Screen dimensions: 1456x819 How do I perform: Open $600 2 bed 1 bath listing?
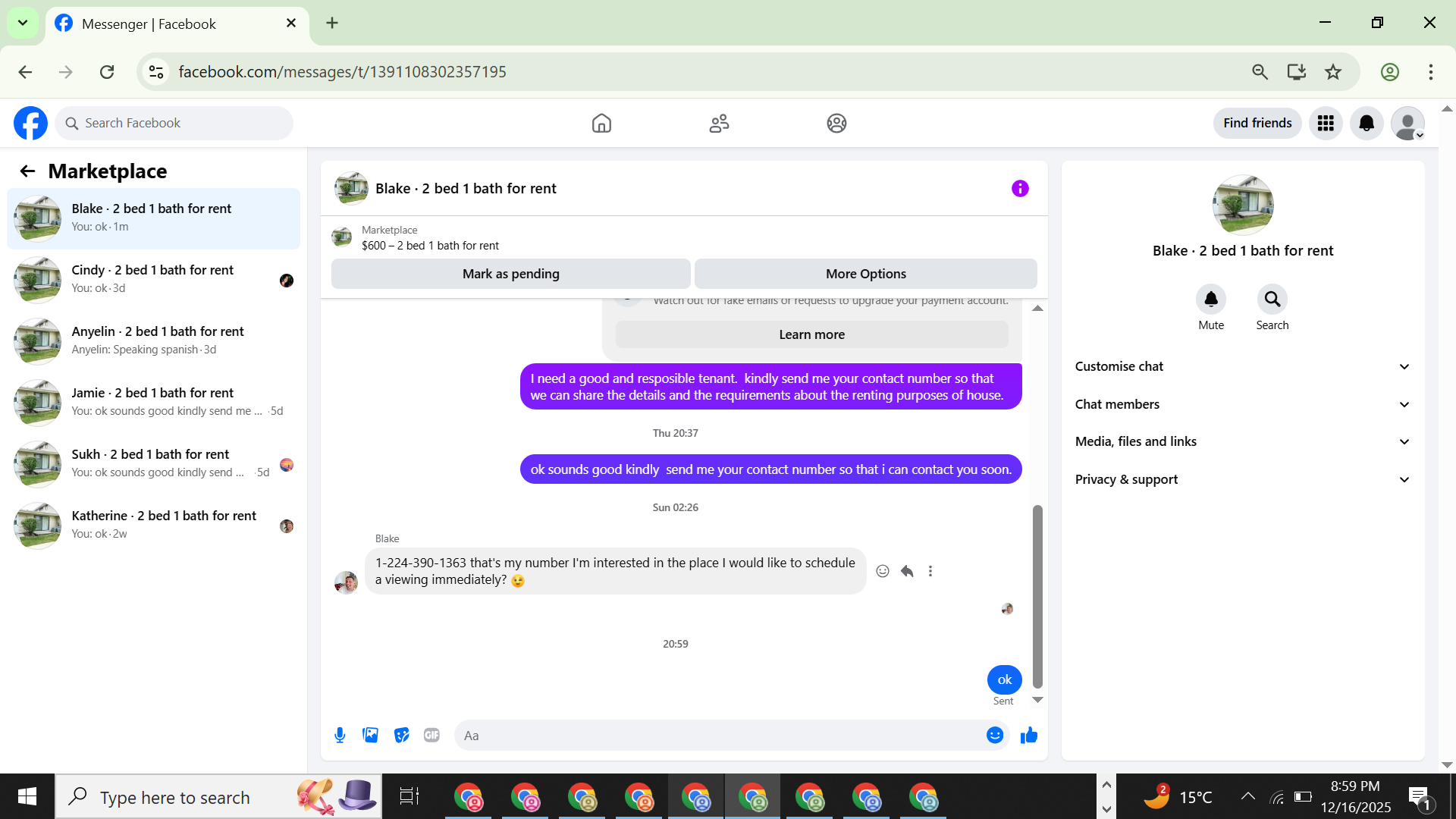pyautogui.click(x=430, y=245)
